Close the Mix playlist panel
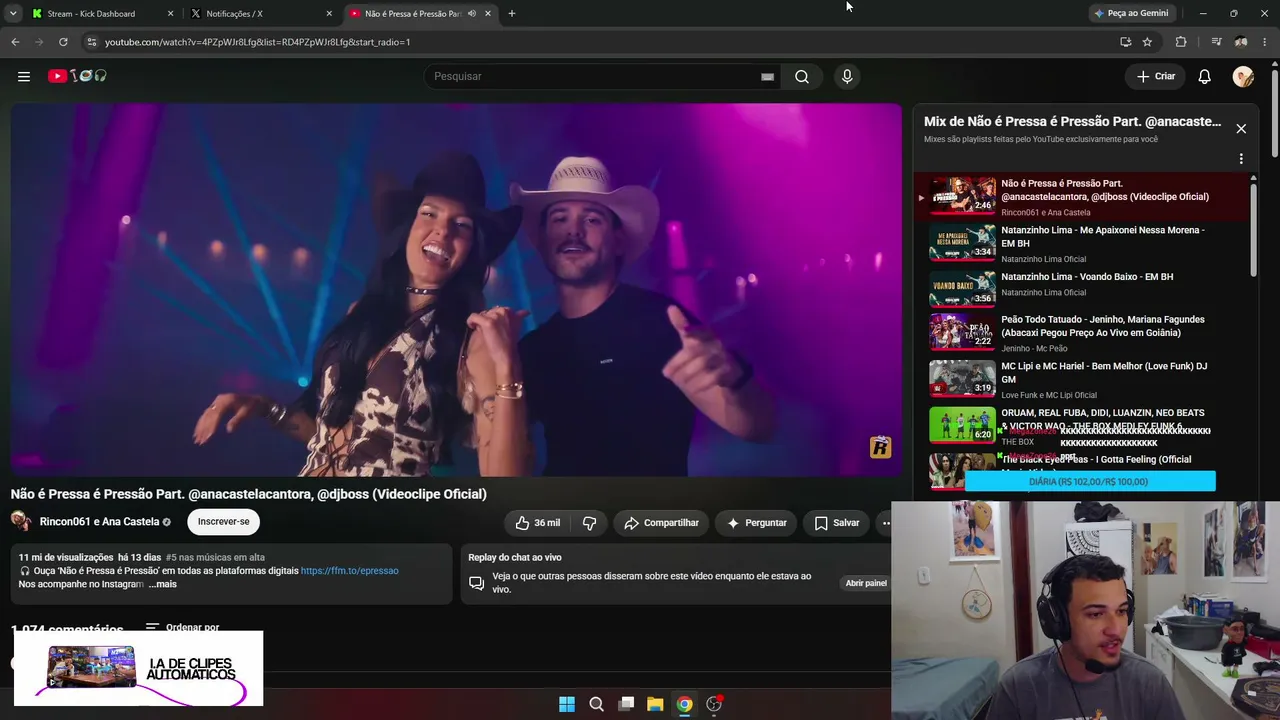 tap(1241, 128)
